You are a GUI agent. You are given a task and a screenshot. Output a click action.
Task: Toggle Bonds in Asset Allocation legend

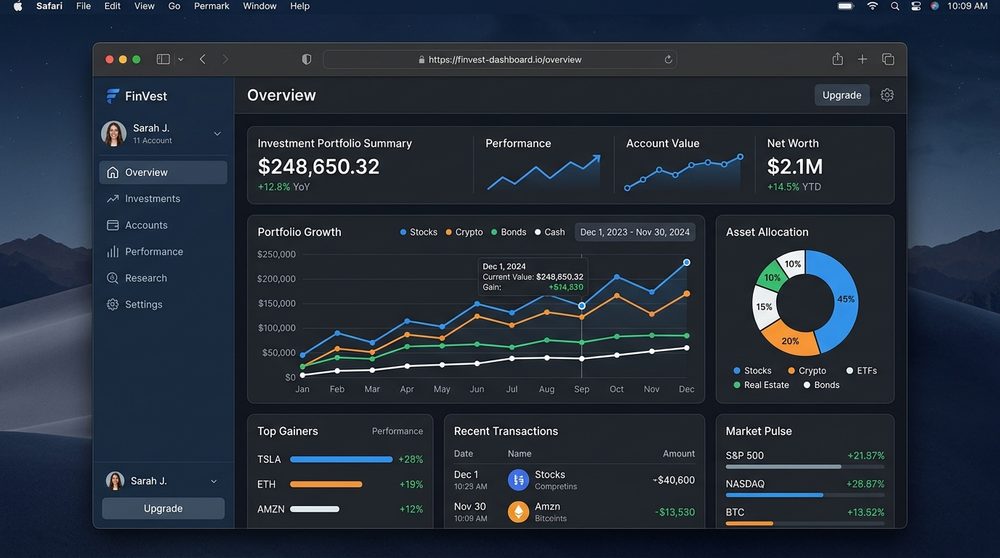pyautogui.click(x=821, y=385)
